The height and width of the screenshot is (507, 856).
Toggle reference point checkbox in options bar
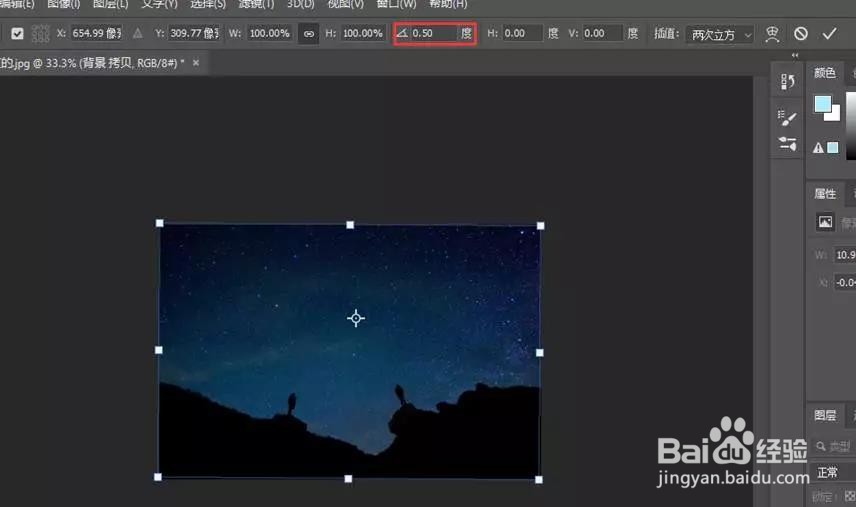pyautogui.click(x=17, y=34)
